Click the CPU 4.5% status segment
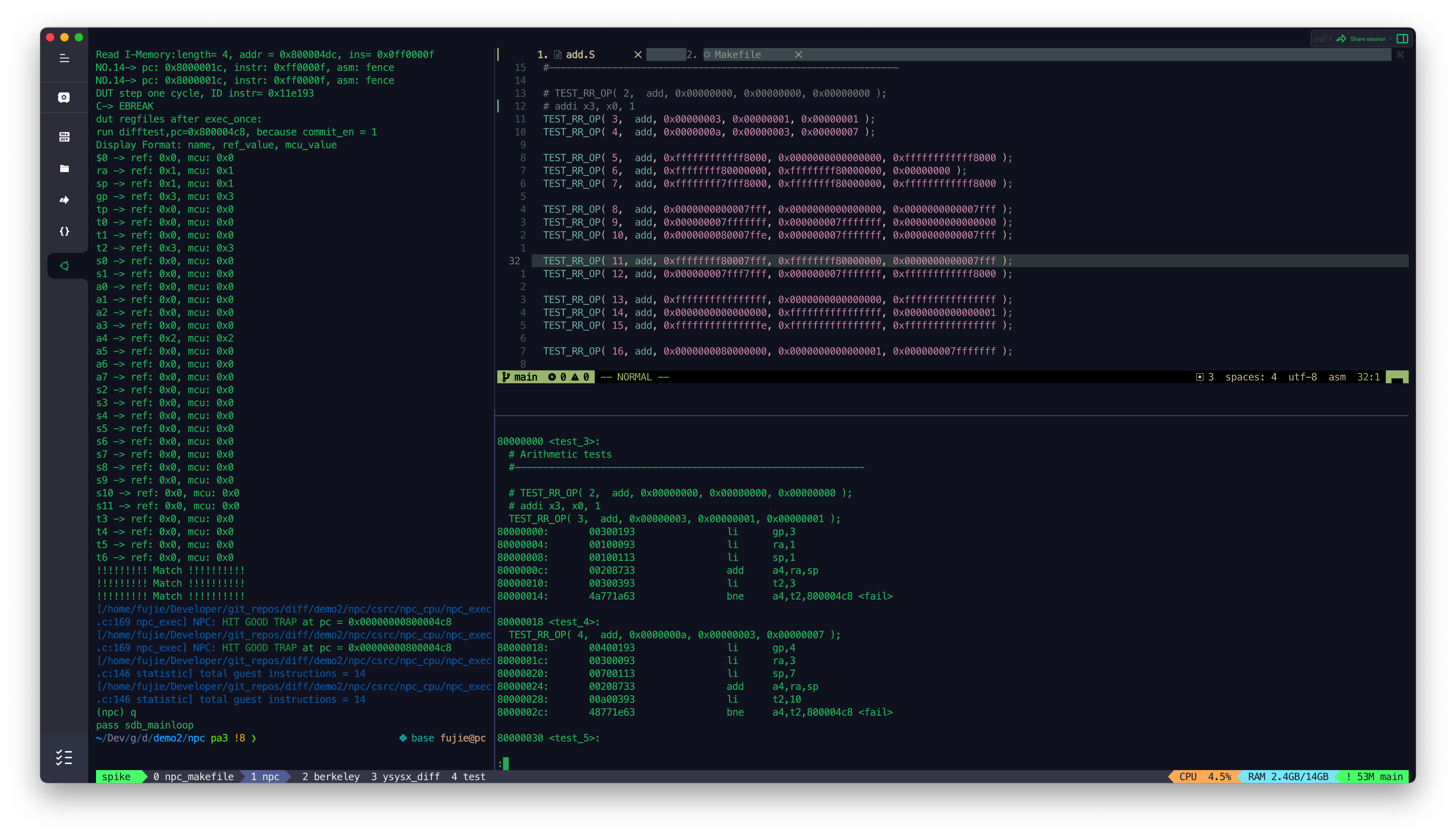The image size is (1456, 836). tap(1204, 776)
